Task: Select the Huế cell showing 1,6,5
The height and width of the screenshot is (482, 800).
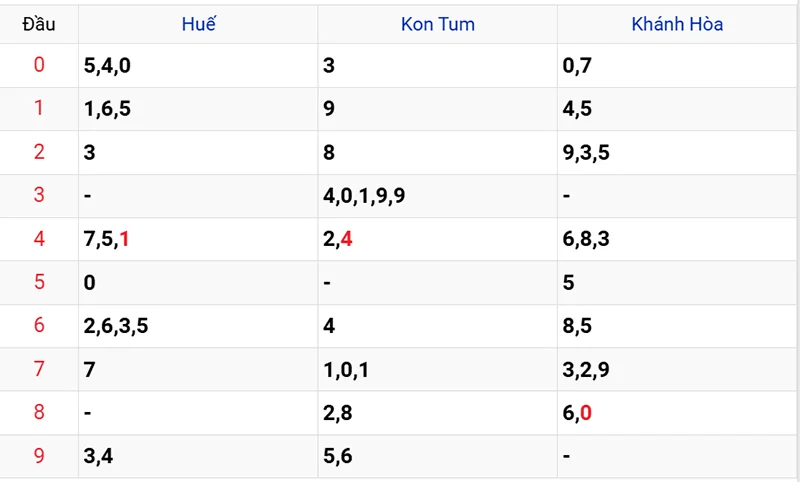Action: pos(107,109)
